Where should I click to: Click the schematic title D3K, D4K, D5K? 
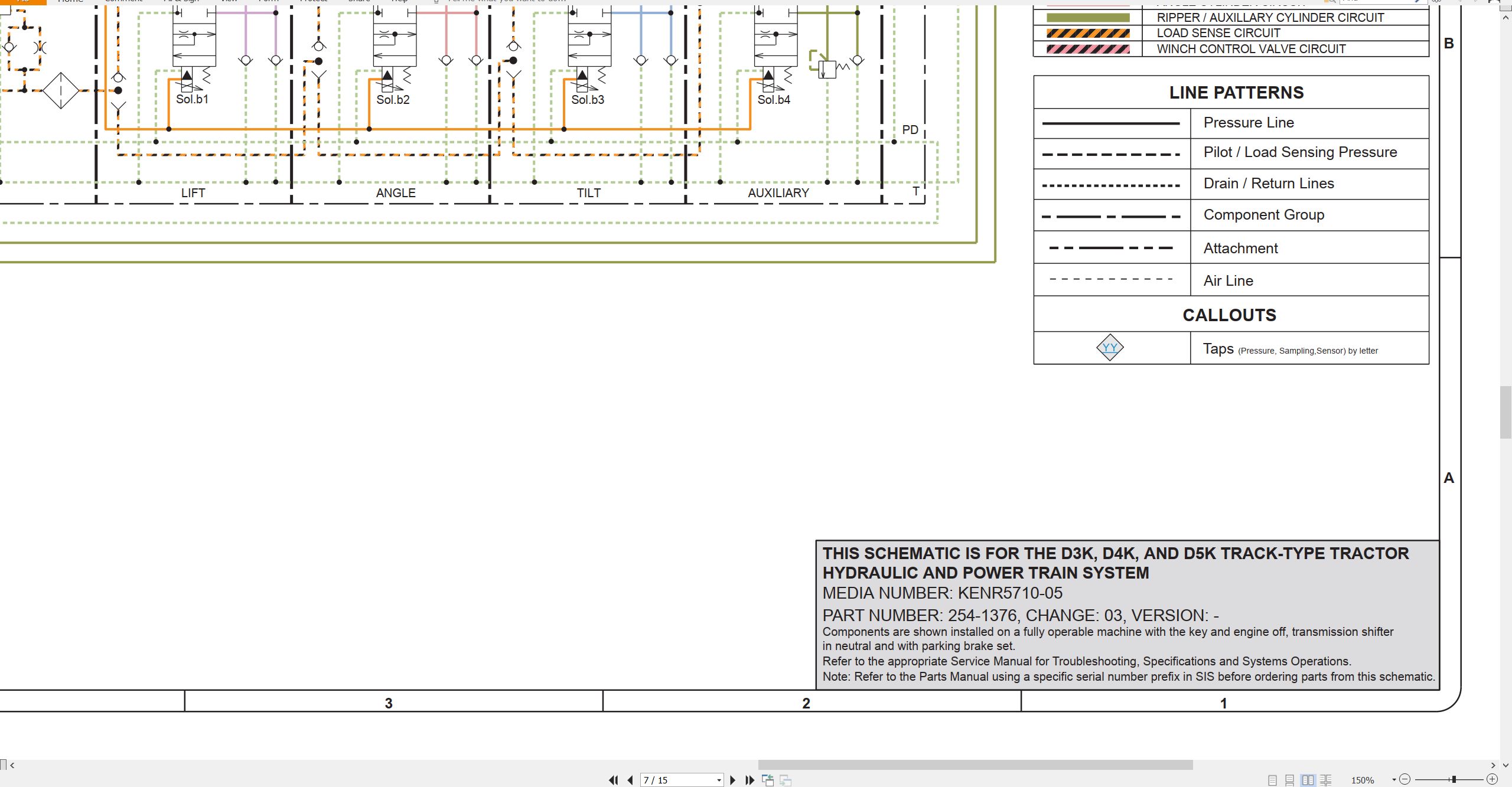tap(1116, 563)
